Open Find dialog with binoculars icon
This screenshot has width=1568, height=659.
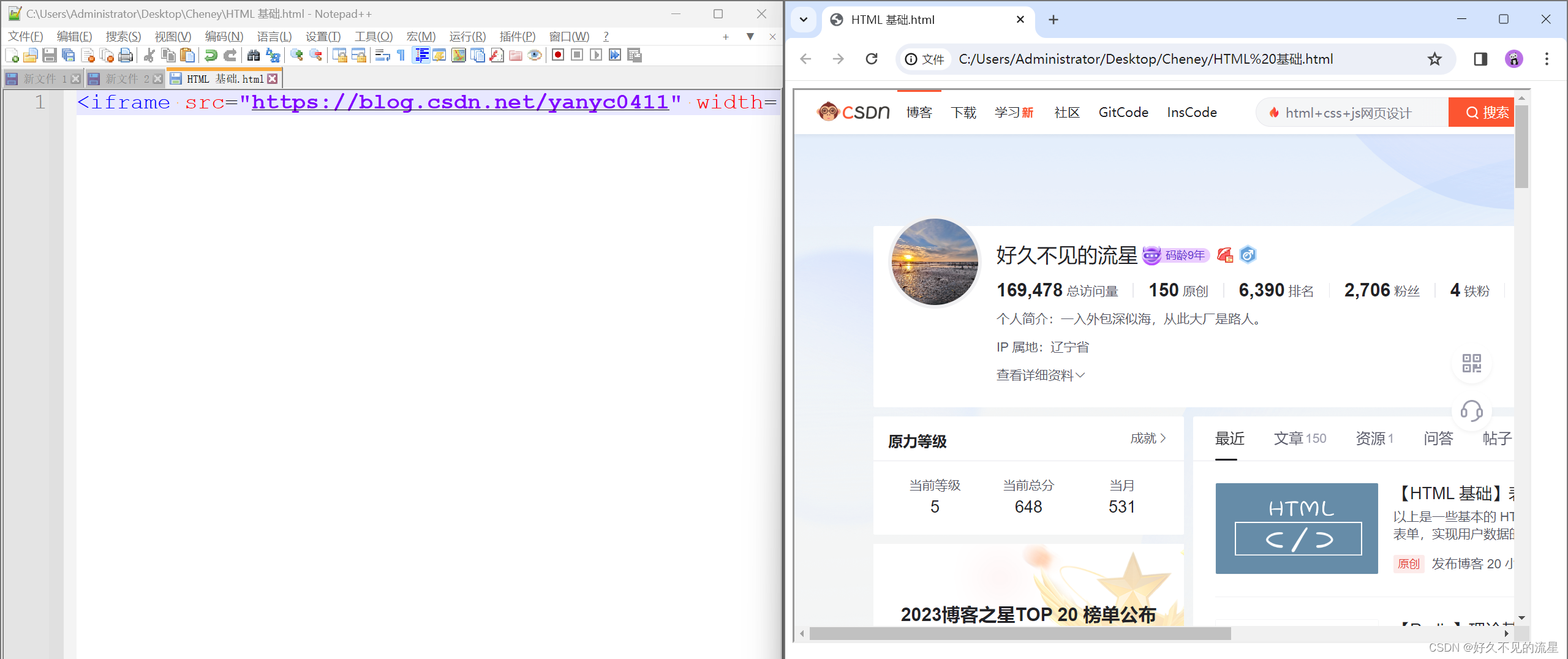[x=253, y=56]
